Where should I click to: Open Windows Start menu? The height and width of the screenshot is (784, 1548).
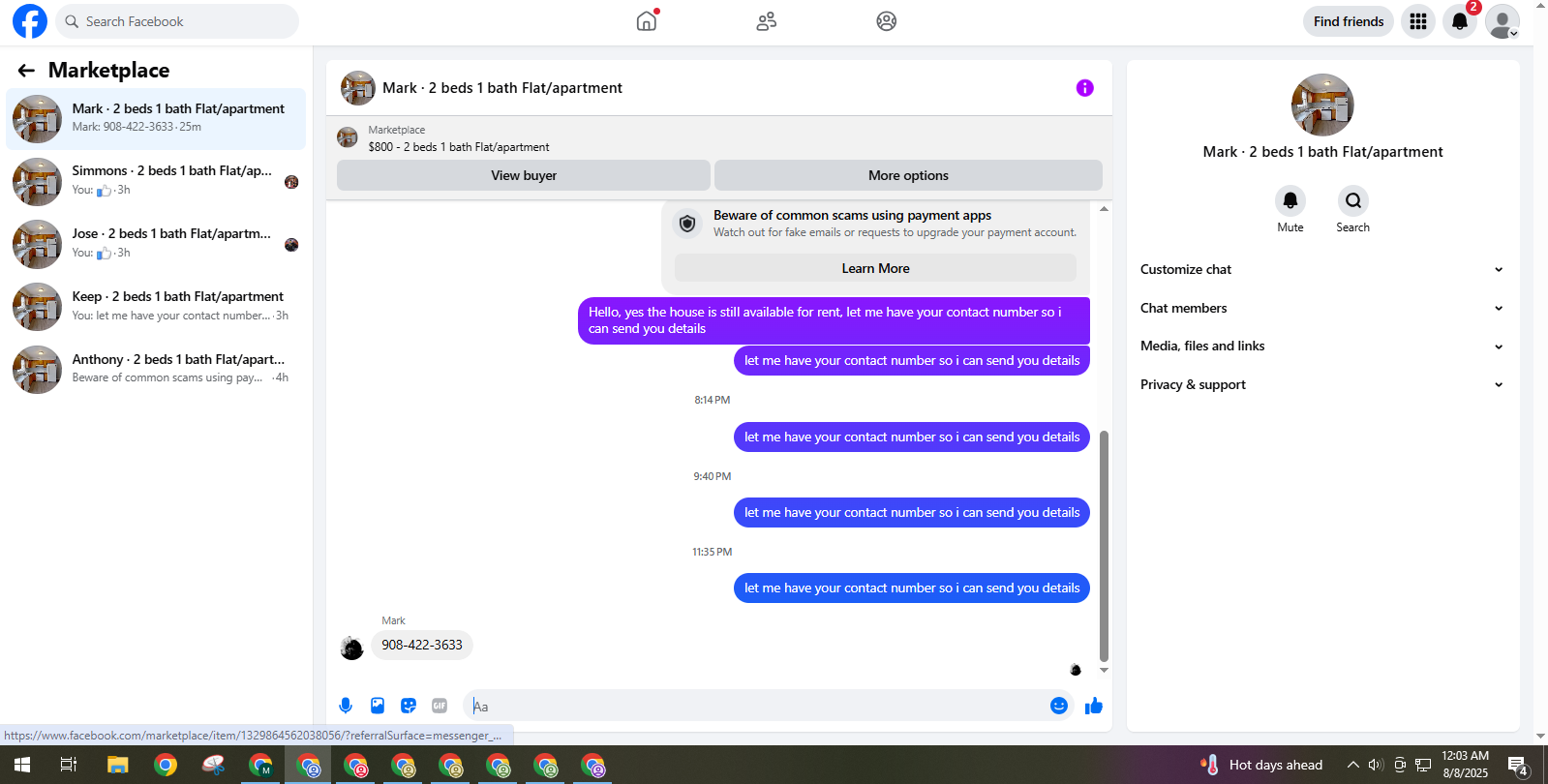pos(21,765)
